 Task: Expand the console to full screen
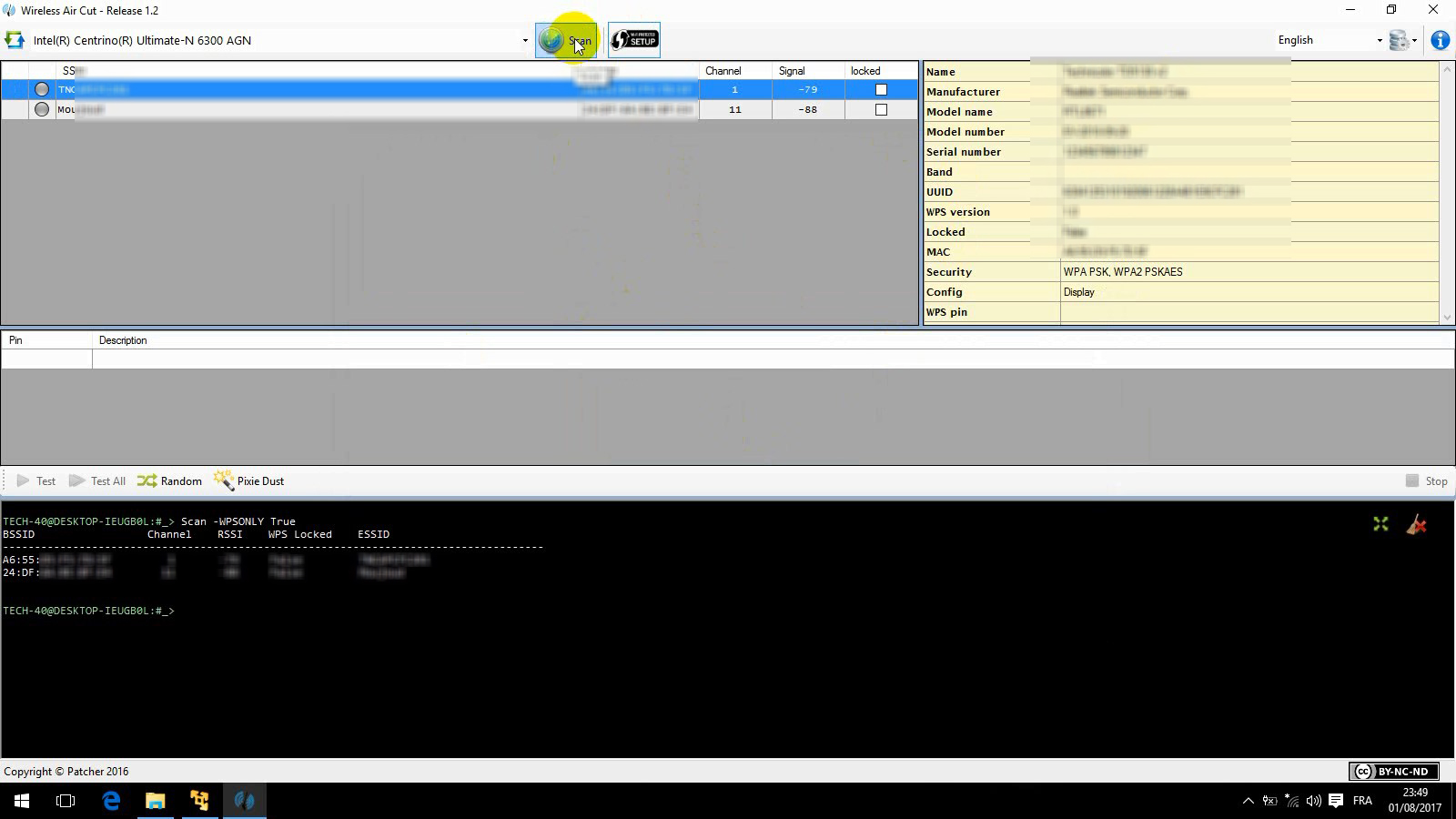tap(1380, 524)
